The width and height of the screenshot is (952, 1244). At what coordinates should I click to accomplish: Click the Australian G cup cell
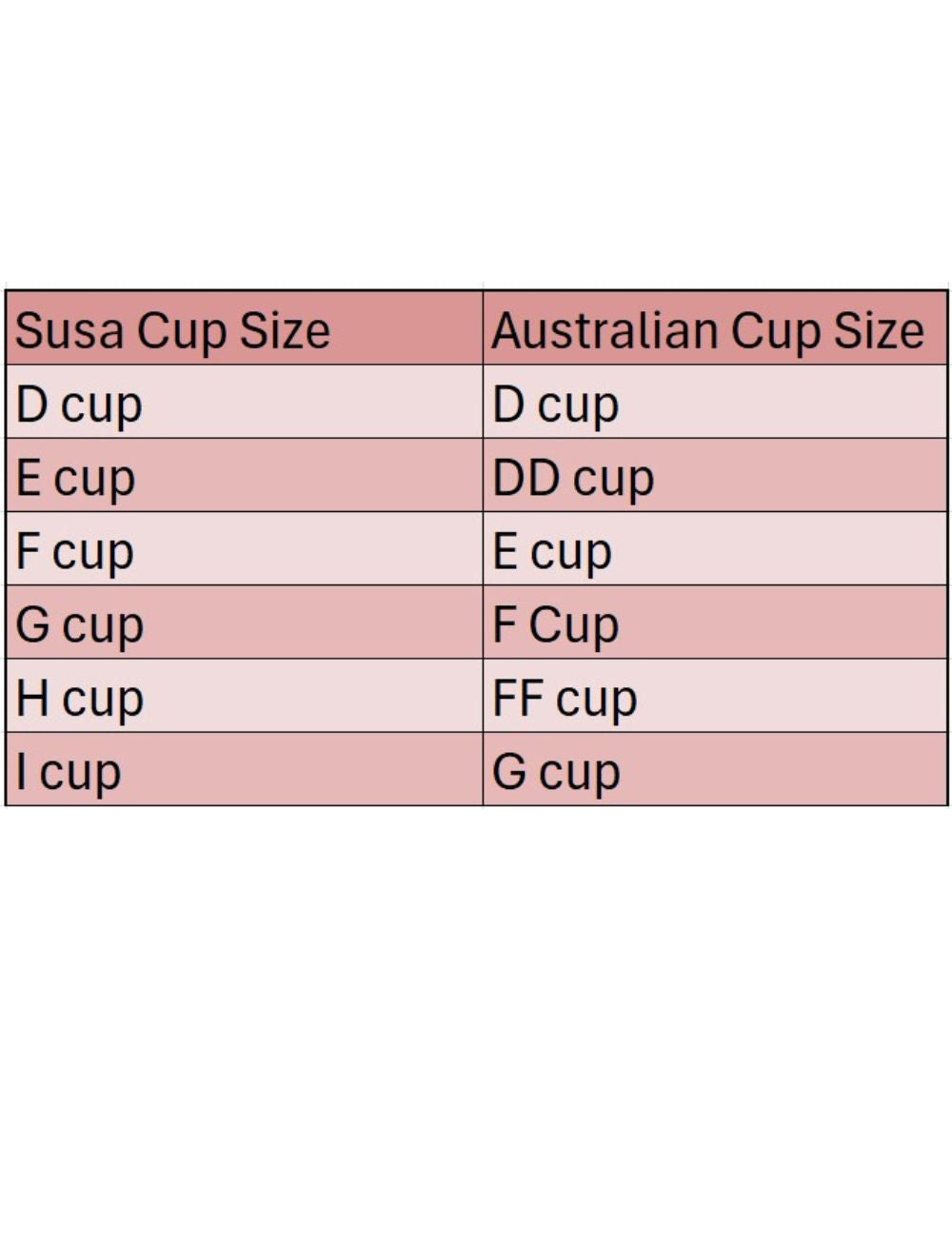[x=714, y=769]
